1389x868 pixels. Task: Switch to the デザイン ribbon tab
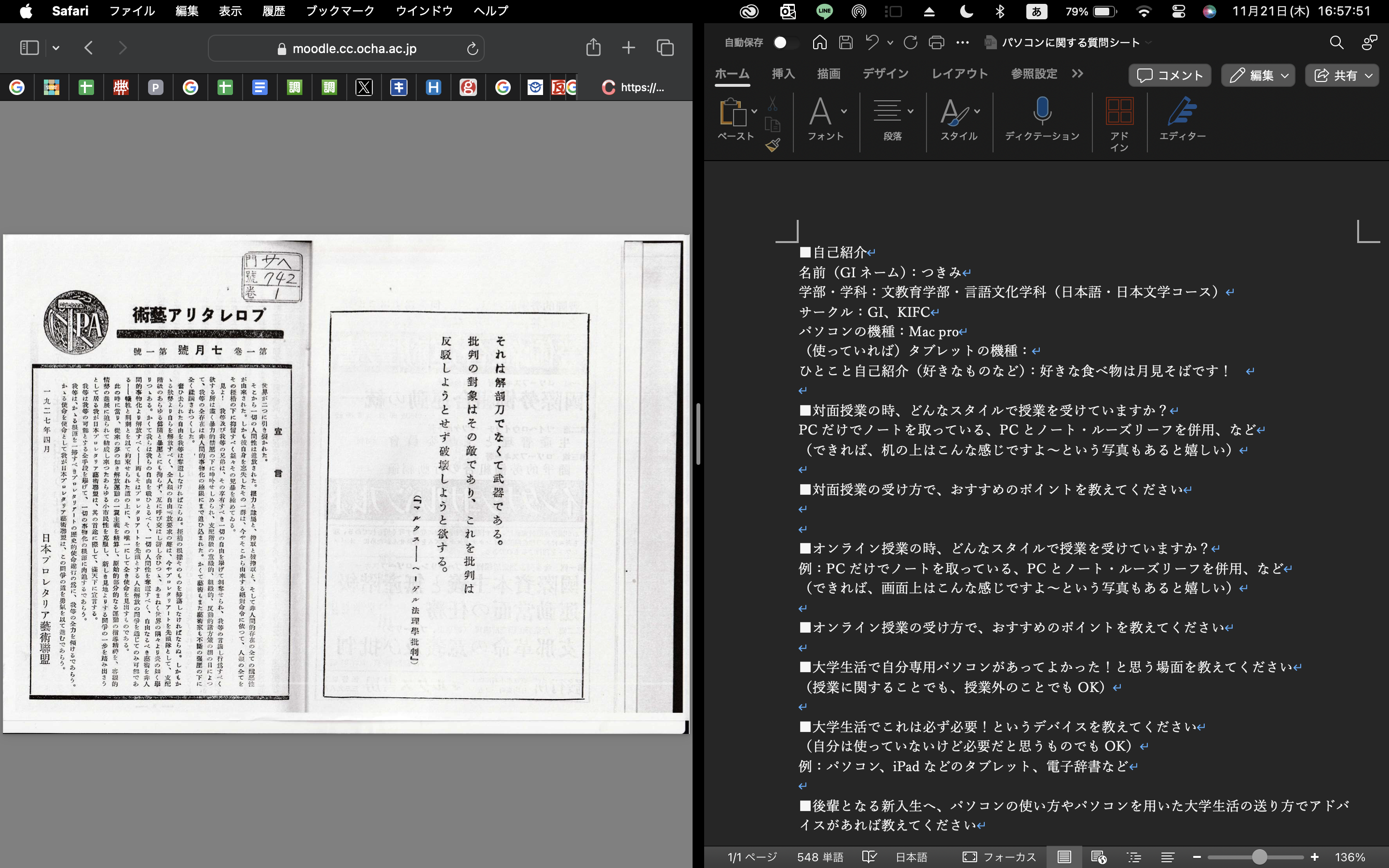(x=885, y=74)
